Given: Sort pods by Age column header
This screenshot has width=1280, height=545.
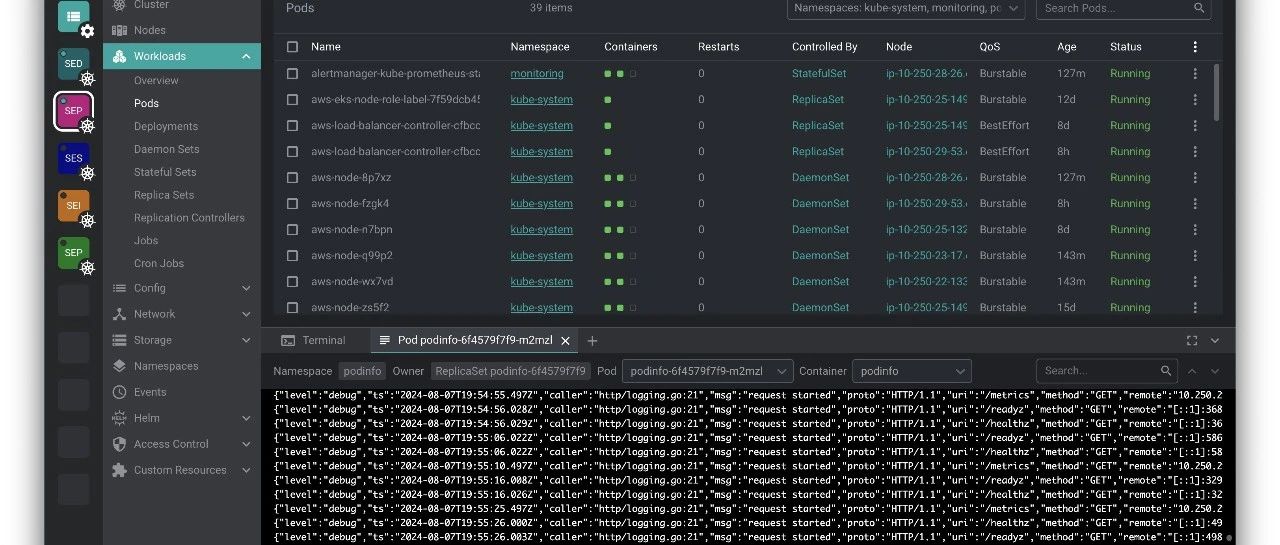Looking at the screenshot, I should [x=1067, y=47].
